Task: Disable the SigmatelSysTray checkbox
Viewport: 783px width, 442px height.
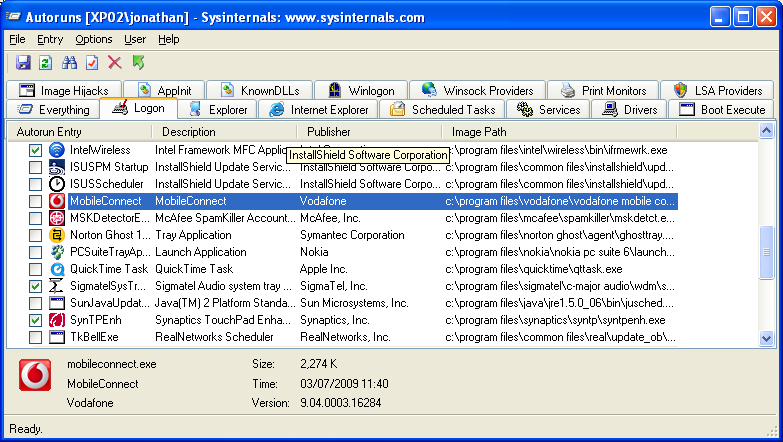Action: 35,286
